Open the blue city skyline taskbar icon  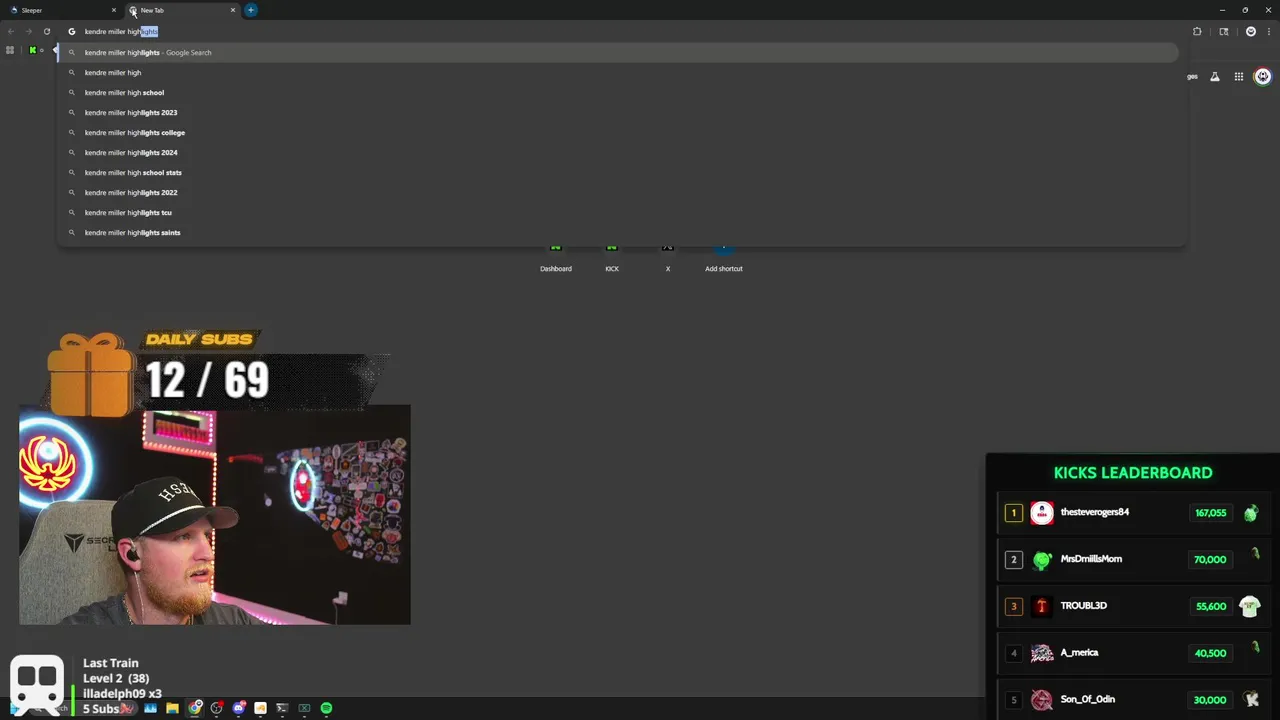pos(150,708)
